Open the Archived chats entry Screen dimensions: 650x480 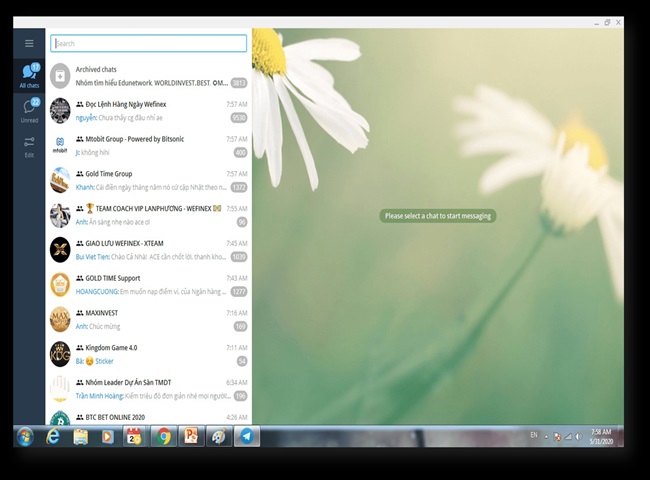[x=148, y=76]
